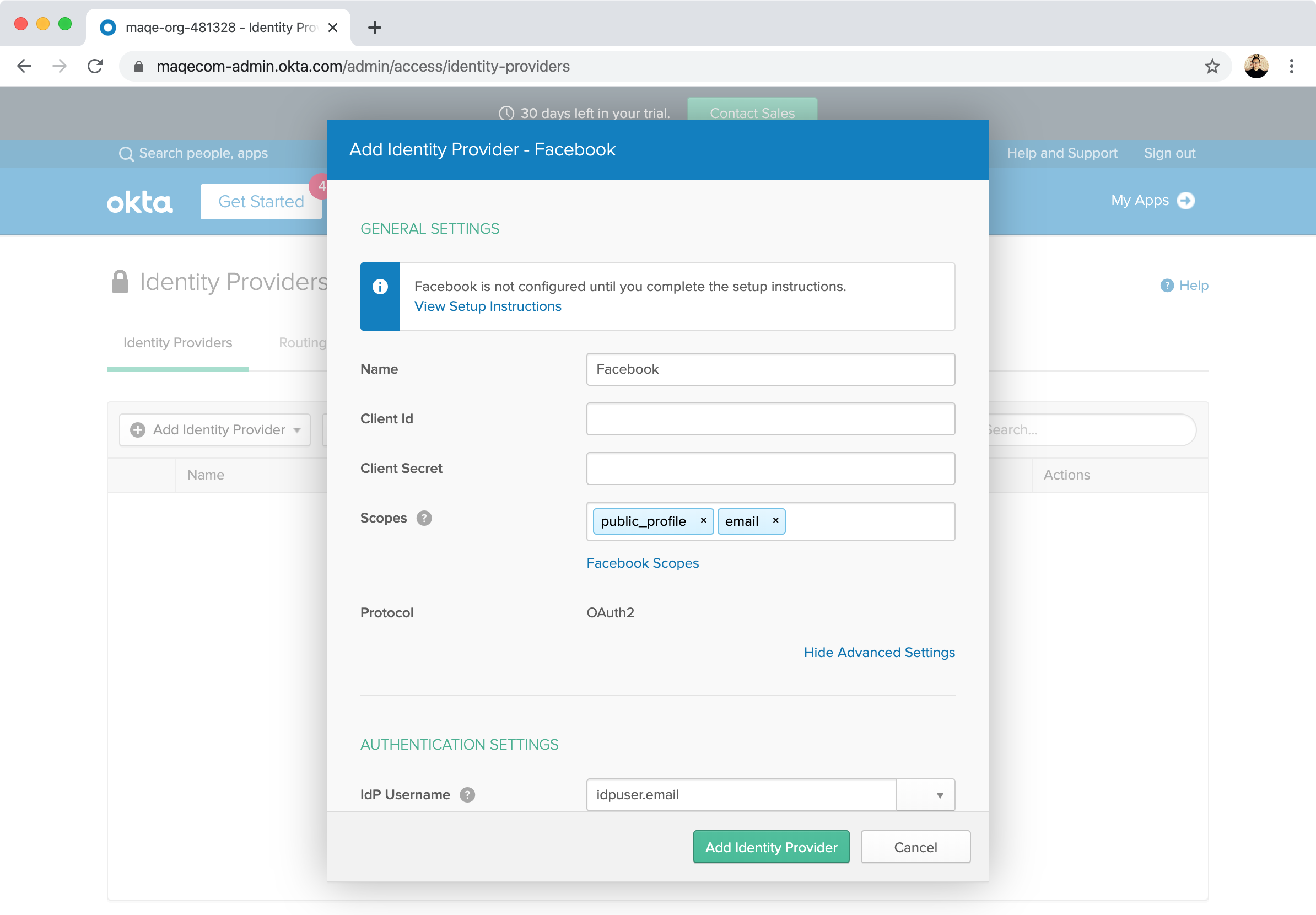Collapse with Hide Advanced Settings
The image size is (1316, 915).
[878, 653]
